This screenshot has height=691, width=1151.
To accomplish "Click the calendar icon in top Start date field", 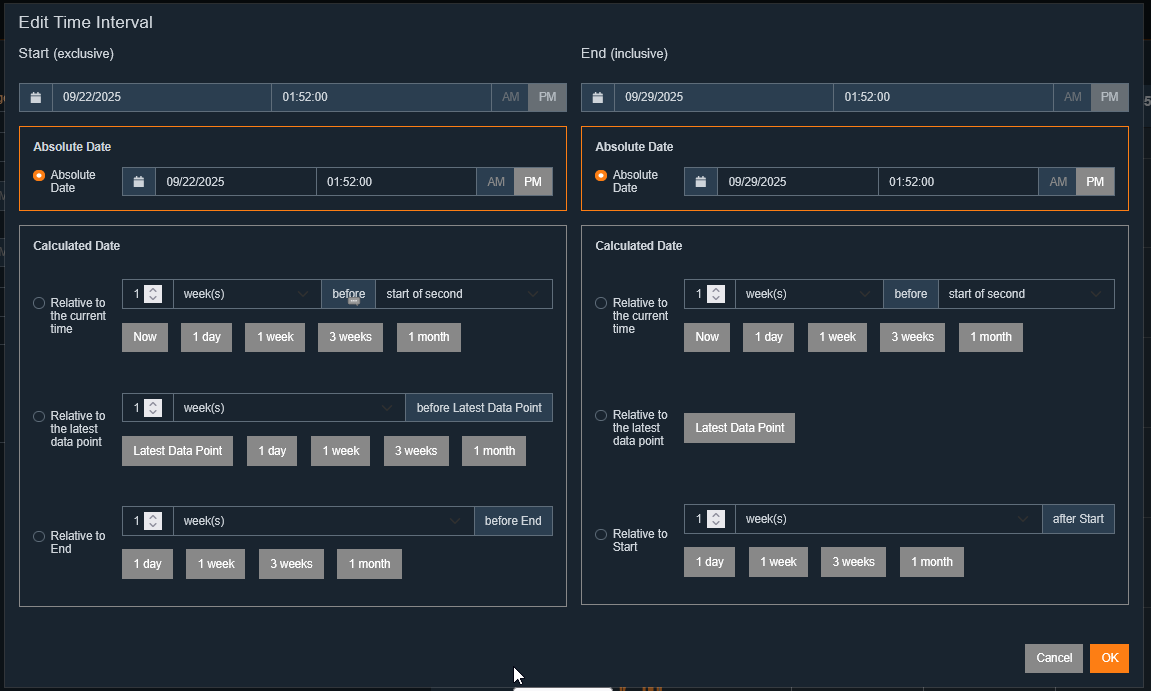I will click(36, 97).
